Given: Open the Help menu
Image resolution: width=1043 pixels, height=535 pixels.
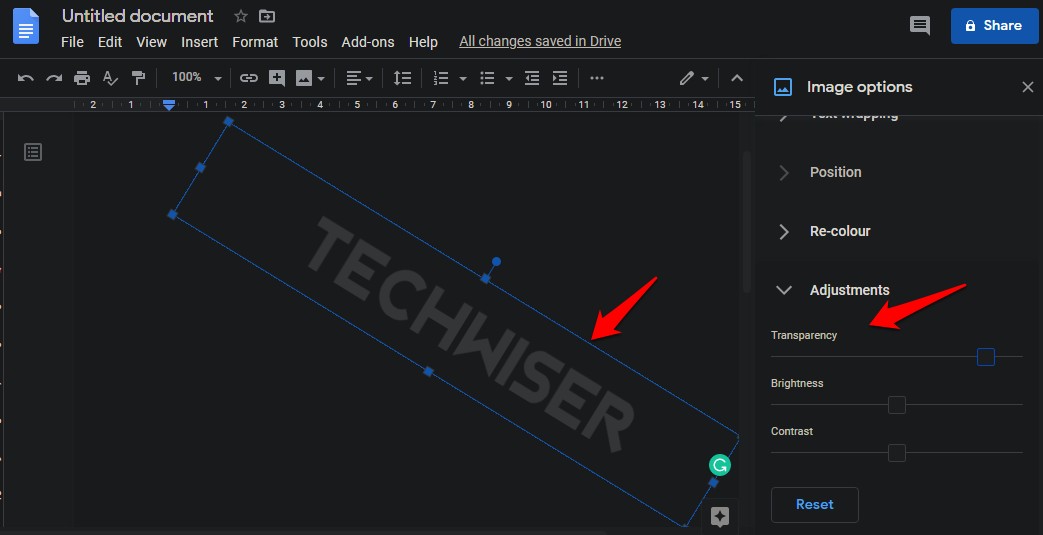Looking at the screenshot, I should click(x=423, y=42).
